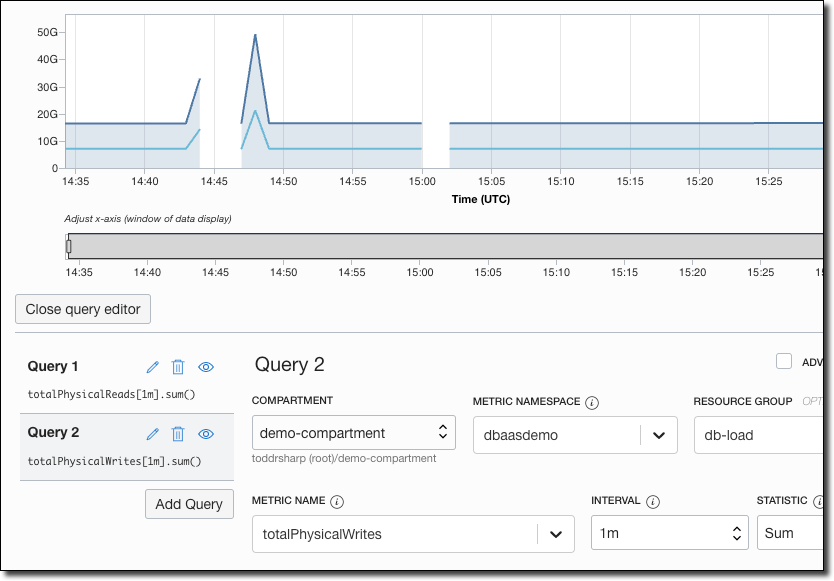Click the totalPhysicalWrites[1m].sum() query text

(114, 461)
